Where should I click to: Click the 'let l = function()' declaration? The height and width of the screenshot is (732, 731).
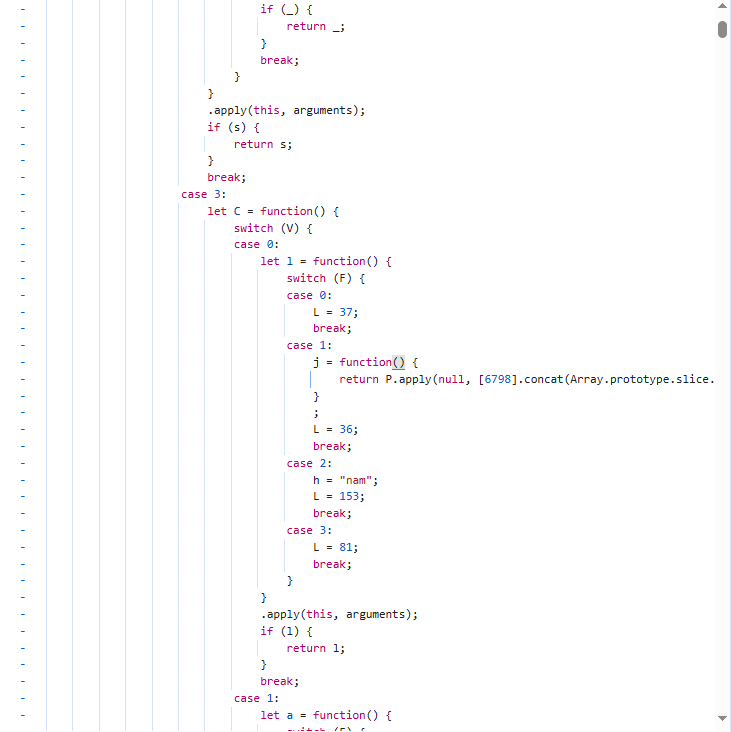326,261
